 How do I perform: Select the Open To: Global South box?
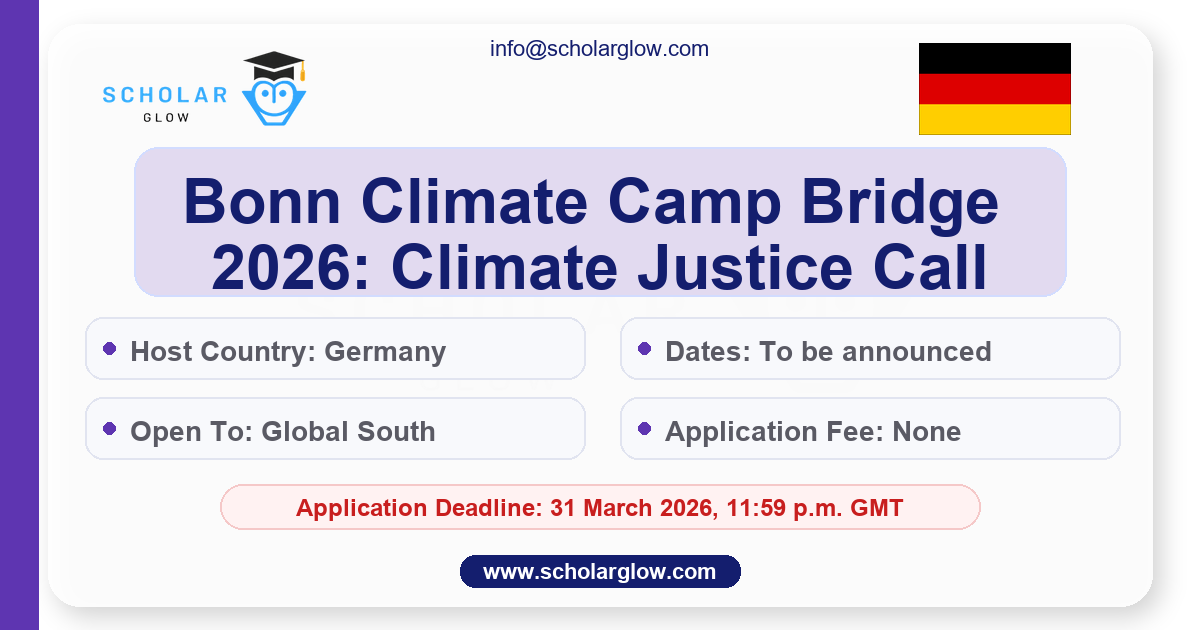(335, 429)
